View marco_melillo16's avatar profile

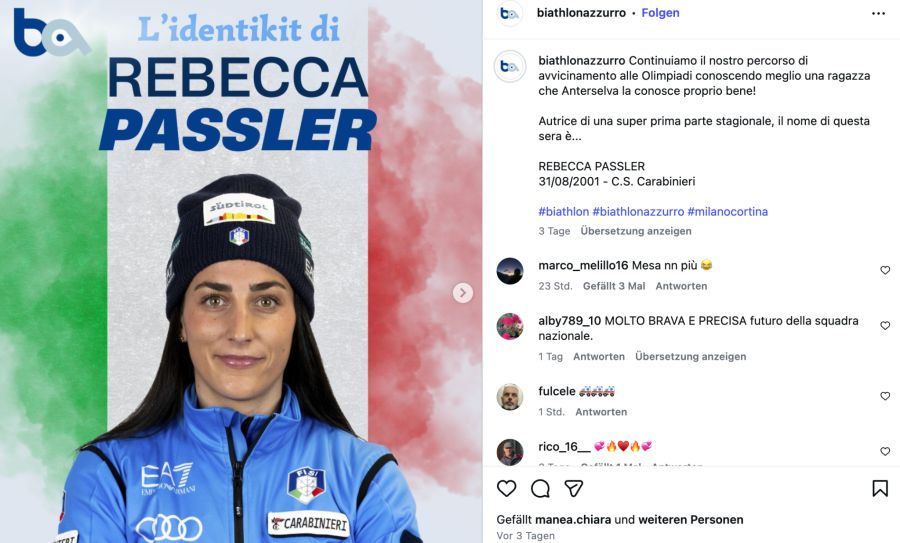(x=510, y=271)
